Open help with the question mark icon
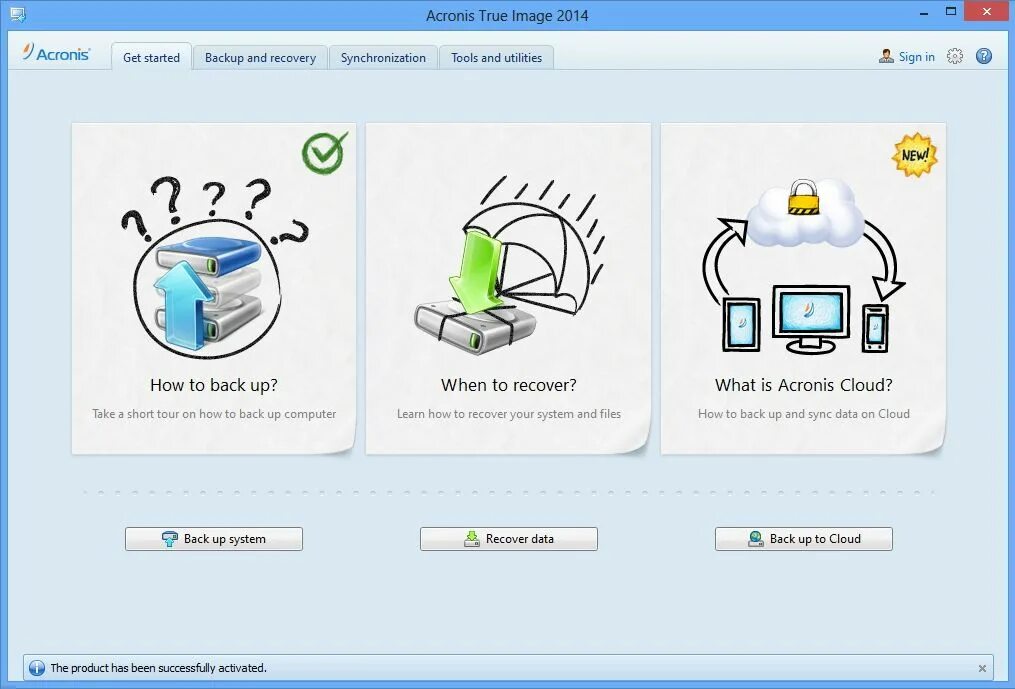1015x689 pixels. 984,56
